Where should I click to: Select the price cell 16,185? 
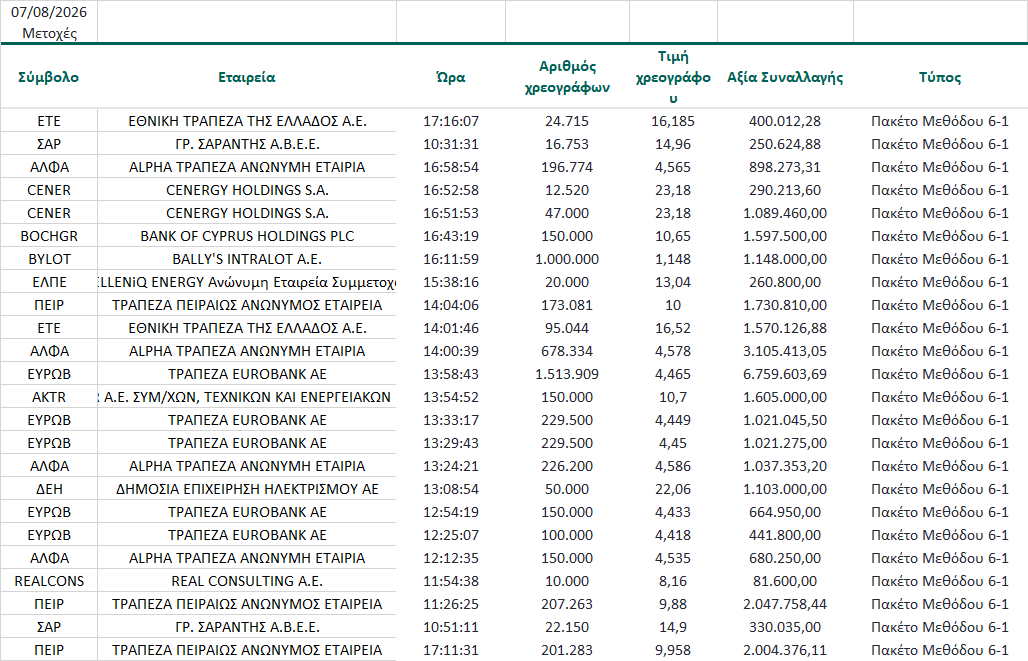point(673,121)
